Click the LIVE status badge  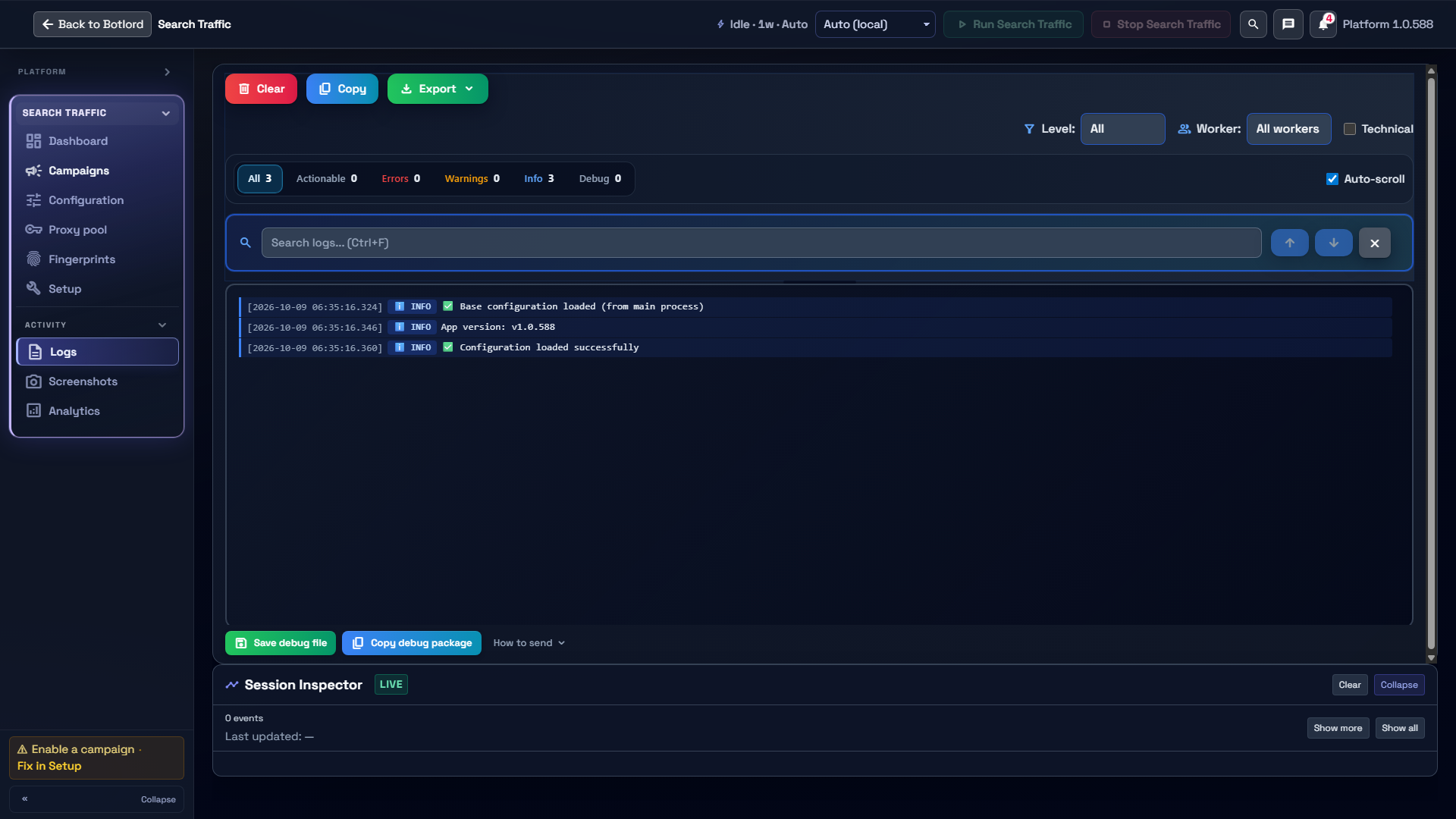[x=391, y=684]
